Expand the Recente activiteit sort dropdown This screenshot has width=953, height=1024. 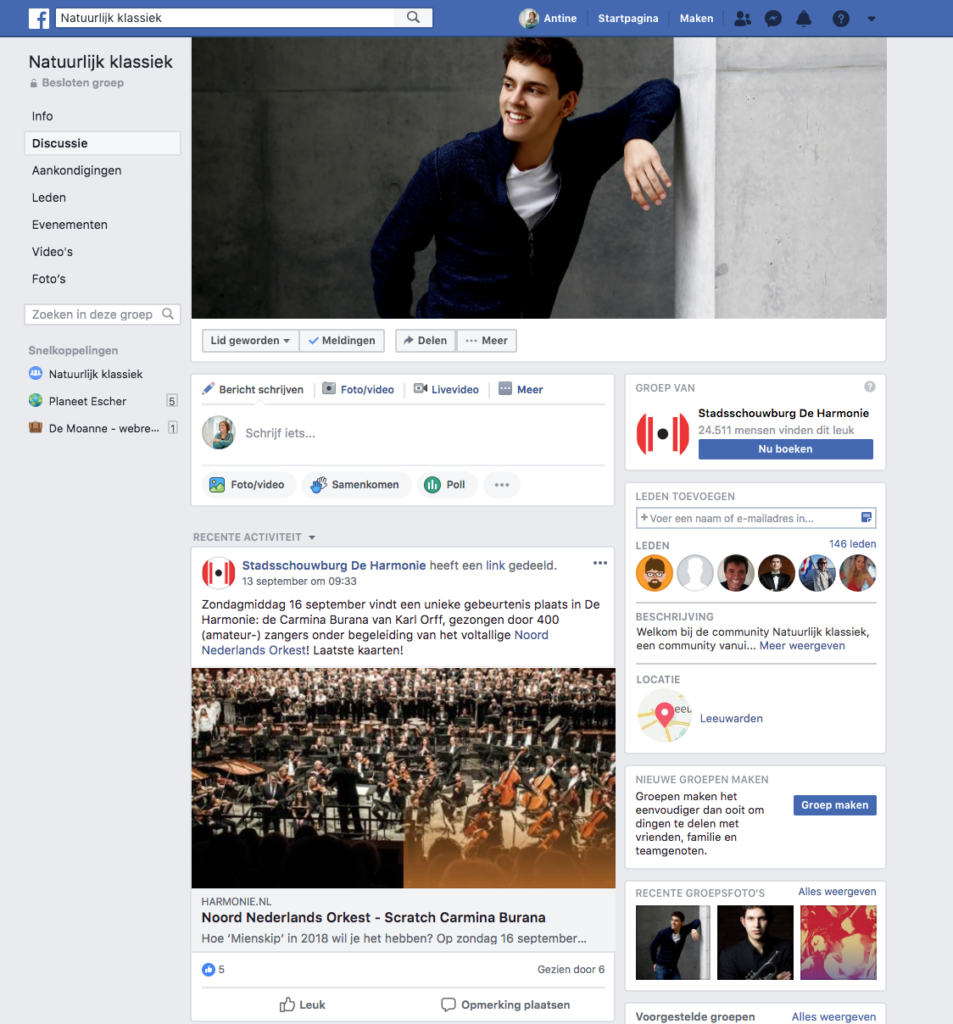click(x=312, y=538)
